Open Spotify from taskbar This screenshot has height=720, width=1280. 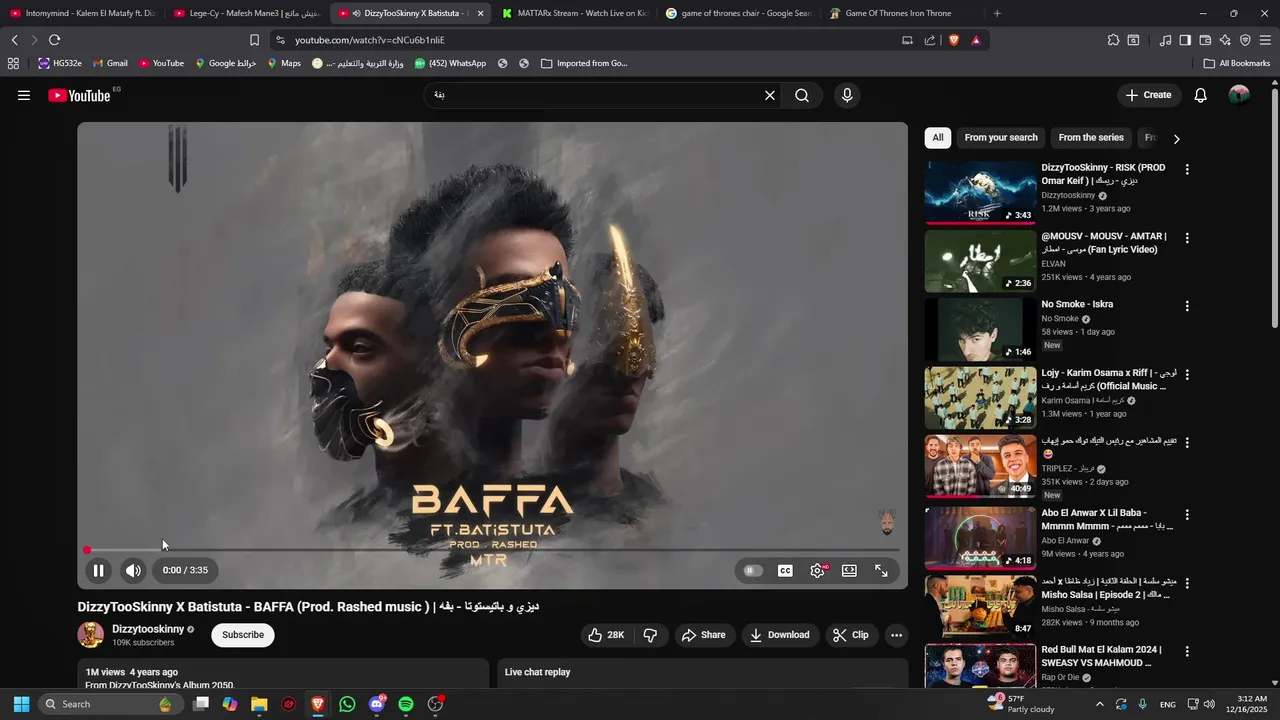405,704
